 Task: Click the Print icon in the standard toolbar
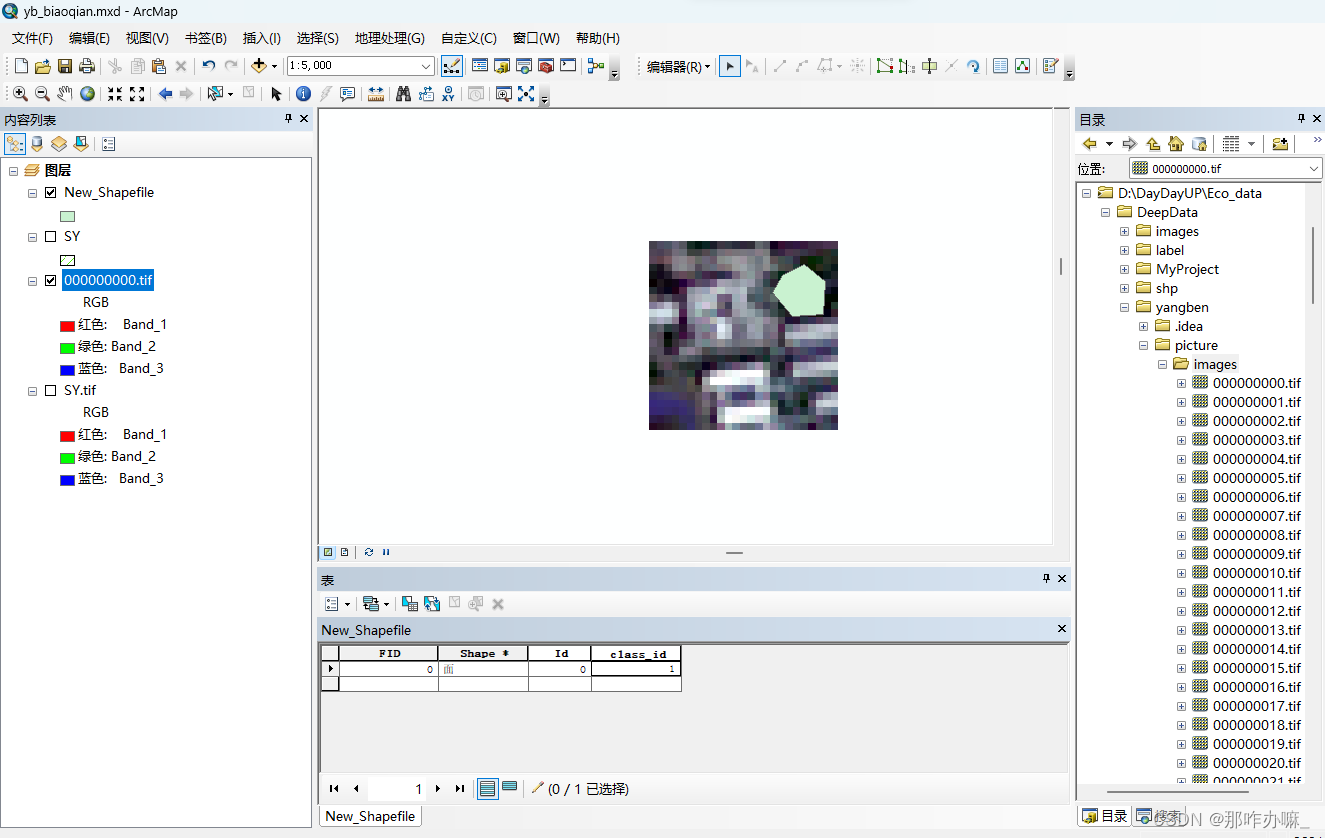point(86,66)
